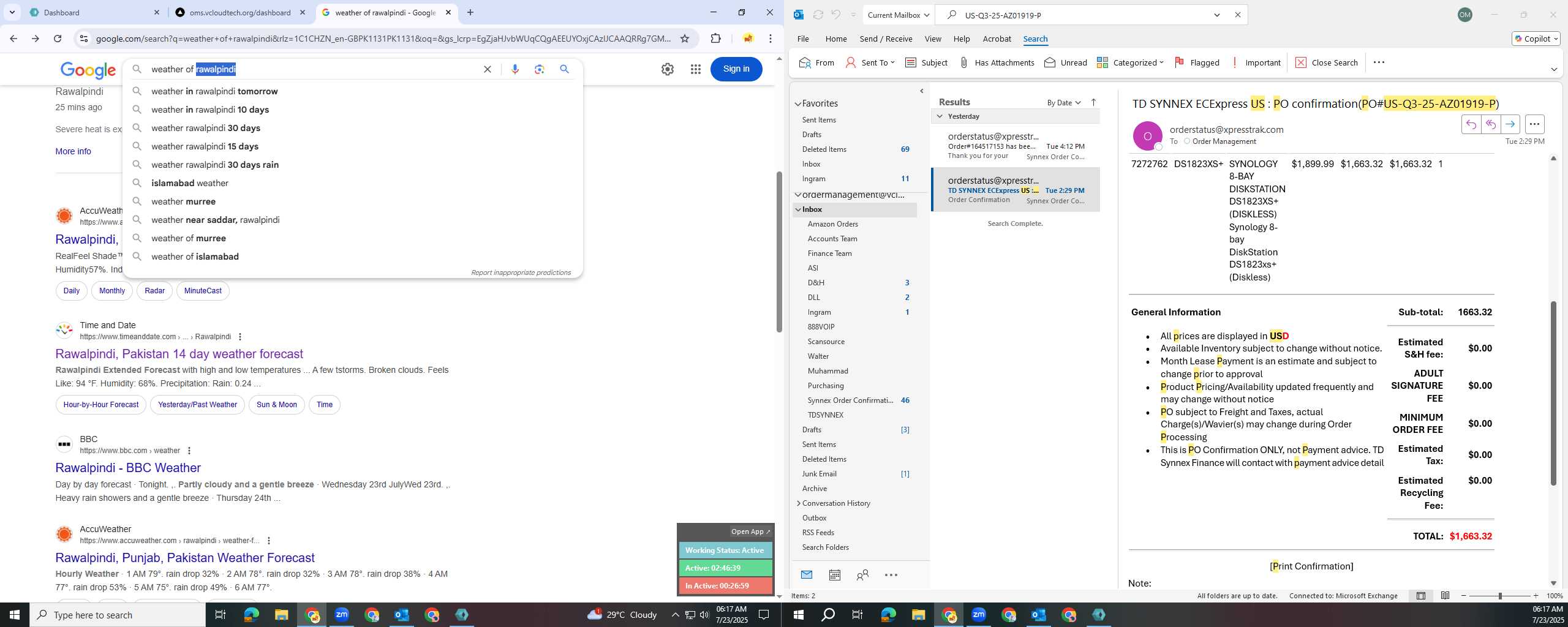1568x627 pixels.
Task: Expand the Outlook search options arrow
Action: [x=1217, y=15]
